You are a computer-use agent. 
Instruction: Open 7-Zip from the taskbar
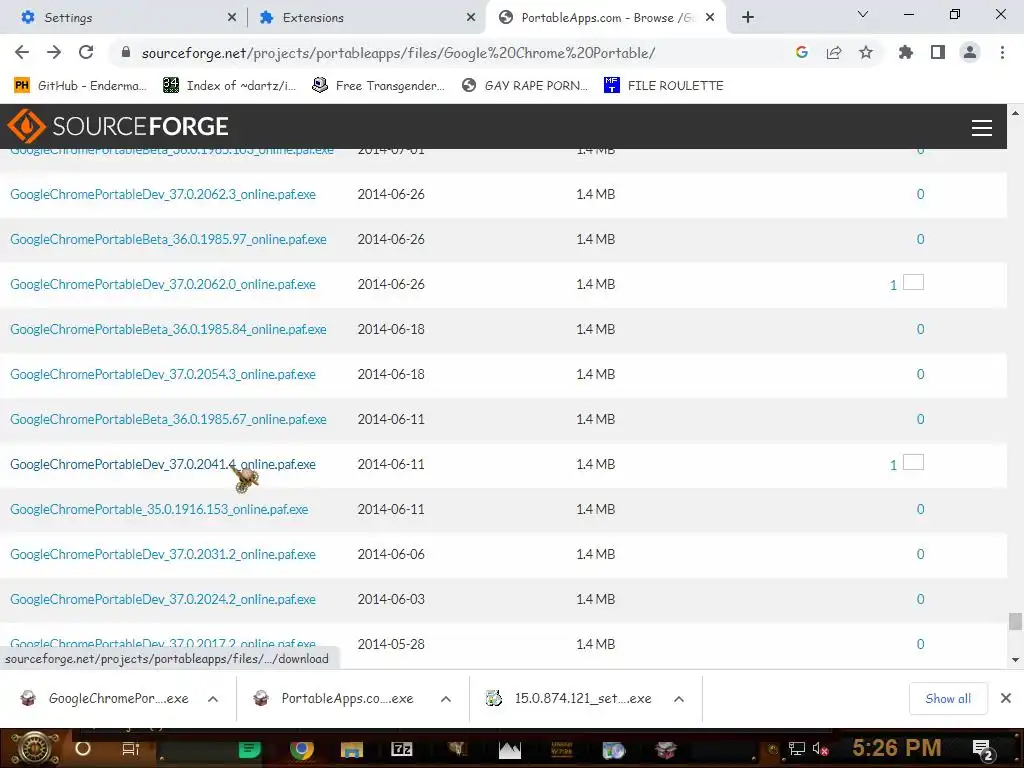[402, 749]
